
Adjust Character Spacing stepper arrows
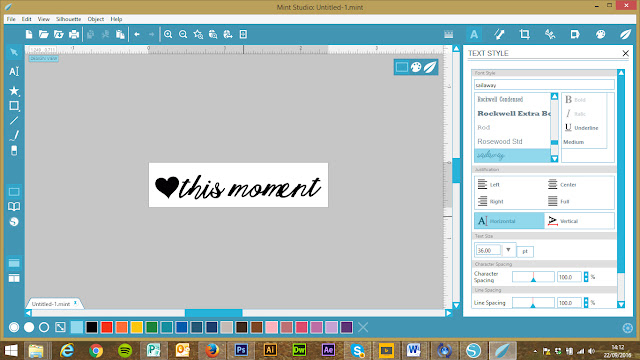coord(586,277)
